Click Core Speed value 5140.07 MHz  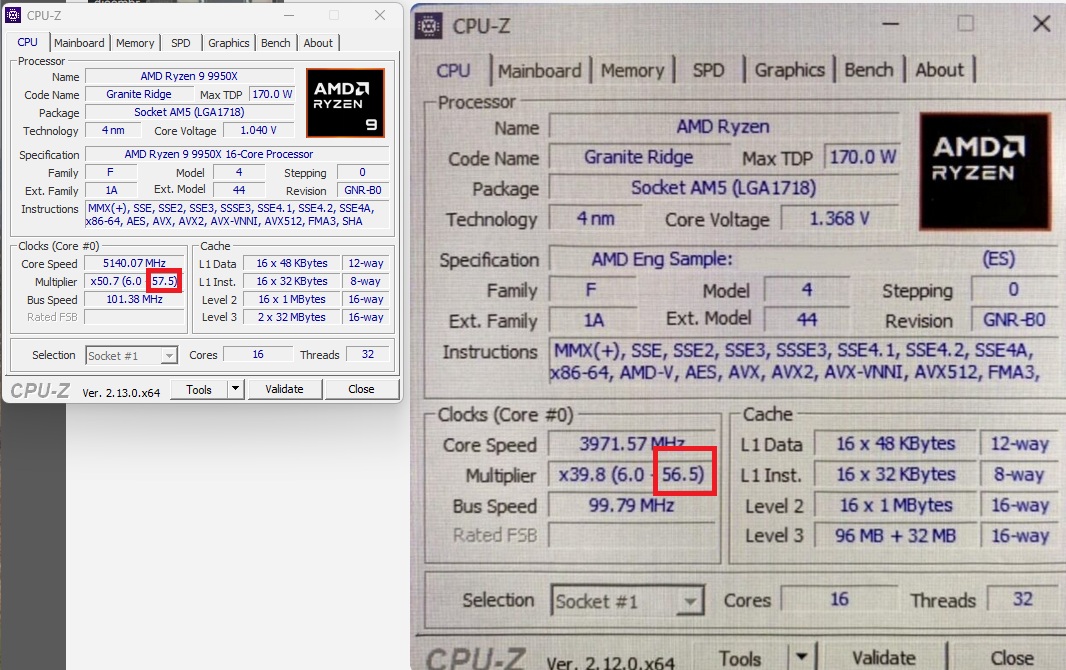[x=134, y=263]
